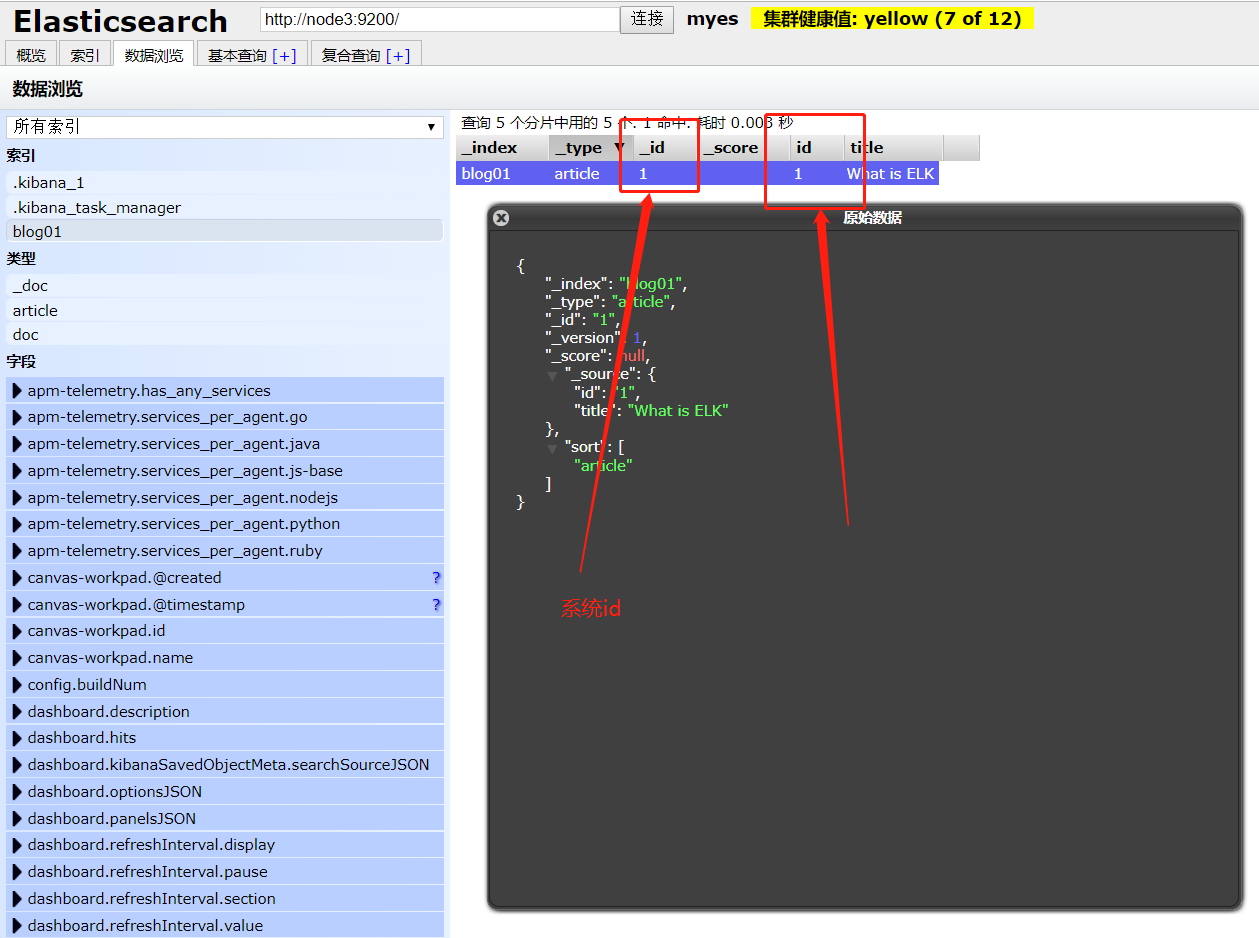Viewport: 1259px width, 938px height.
Task: Expand apm-telemetry.services_per_agent.go field
Action: 225,417
